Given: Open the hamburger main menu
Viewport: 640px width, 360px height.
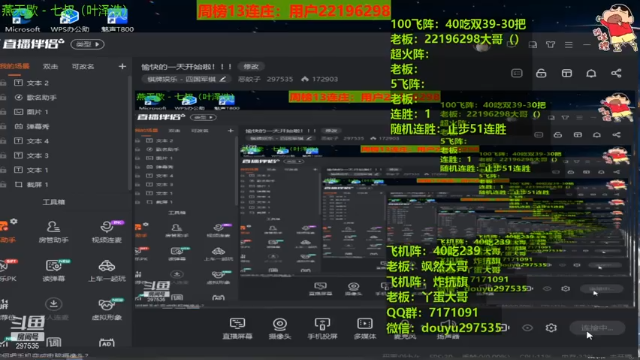Looking at the screenshot, I should coord(569,44).
